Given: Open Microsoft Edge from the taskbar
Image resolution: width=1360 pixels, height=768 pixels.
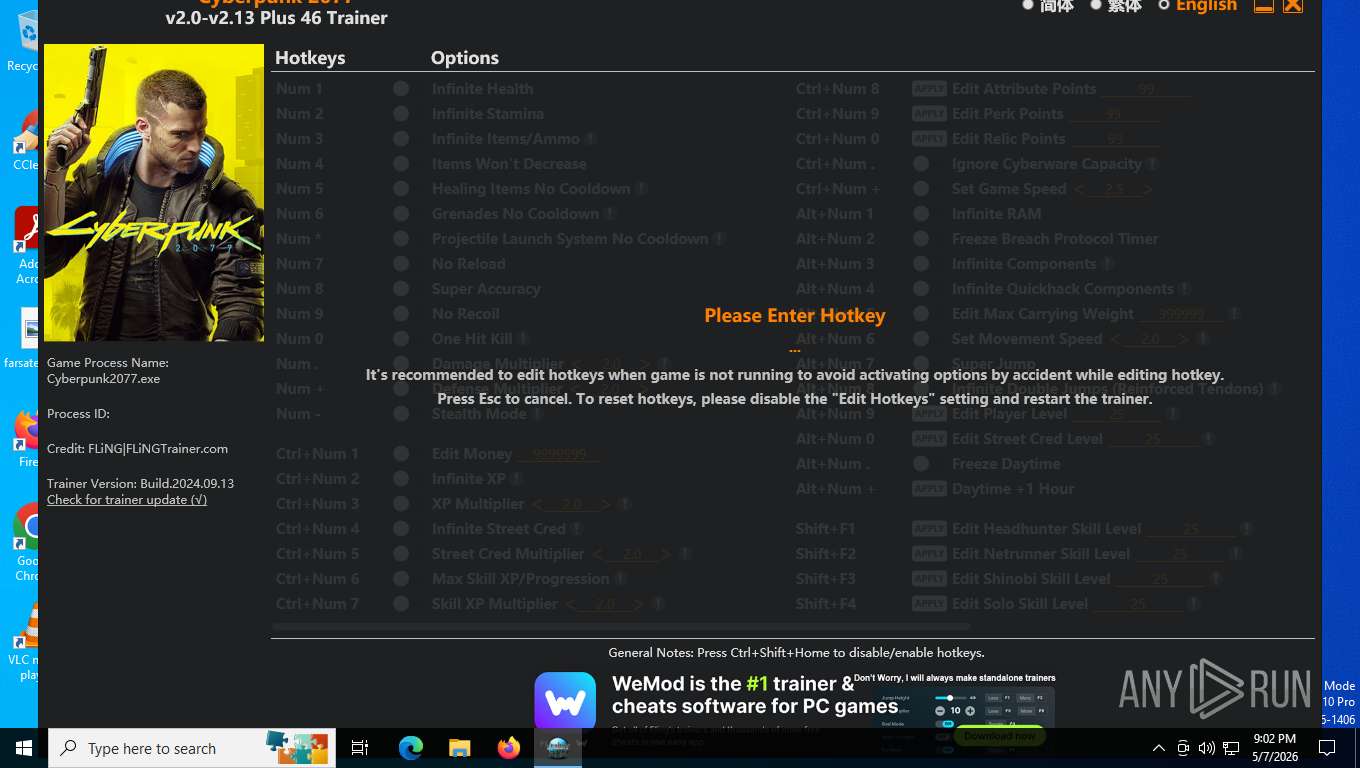Looking at the screenshot, I should (x=410, y=748).
